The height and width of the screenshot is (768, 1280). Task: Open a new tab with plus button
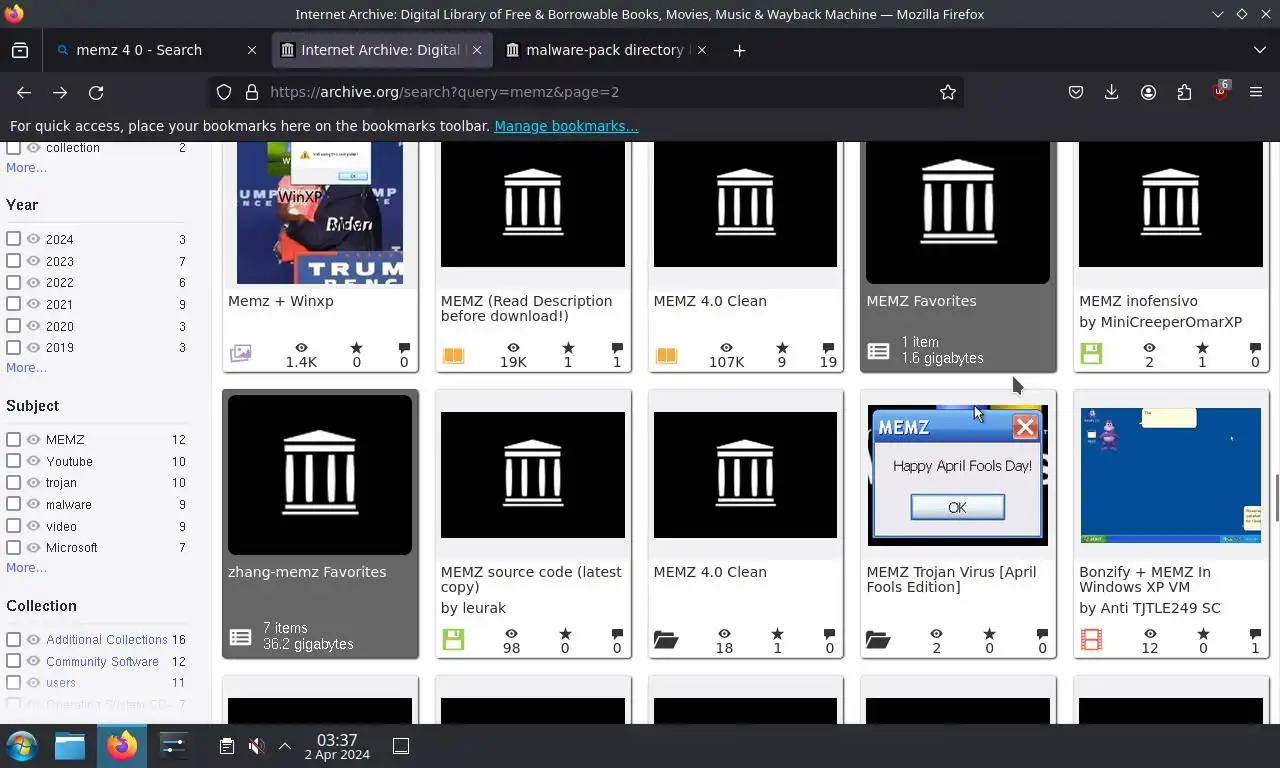coord(739,50)
